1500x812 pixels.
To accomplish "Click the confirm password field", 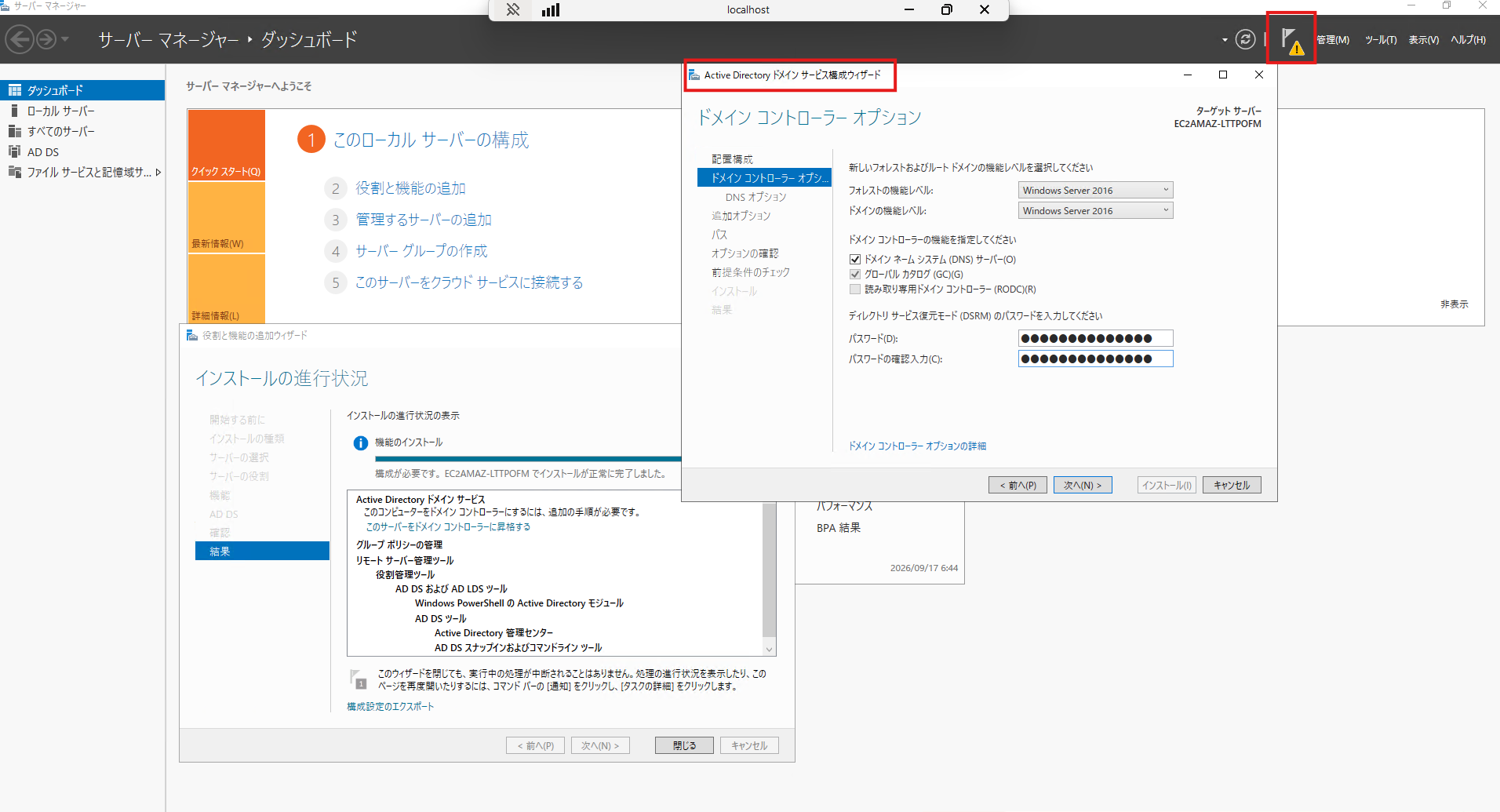I will tap(1095, 359).
